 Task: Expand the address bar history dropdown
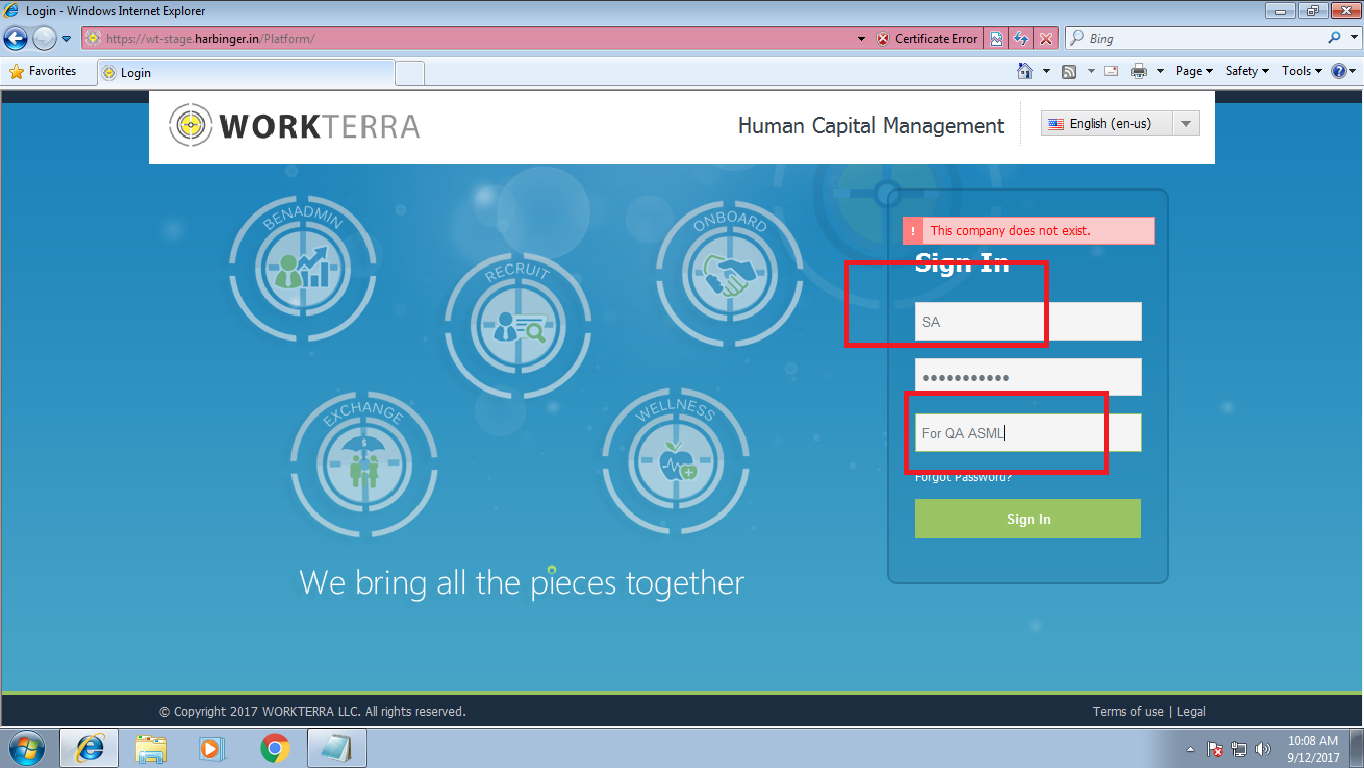pos(861,38)
